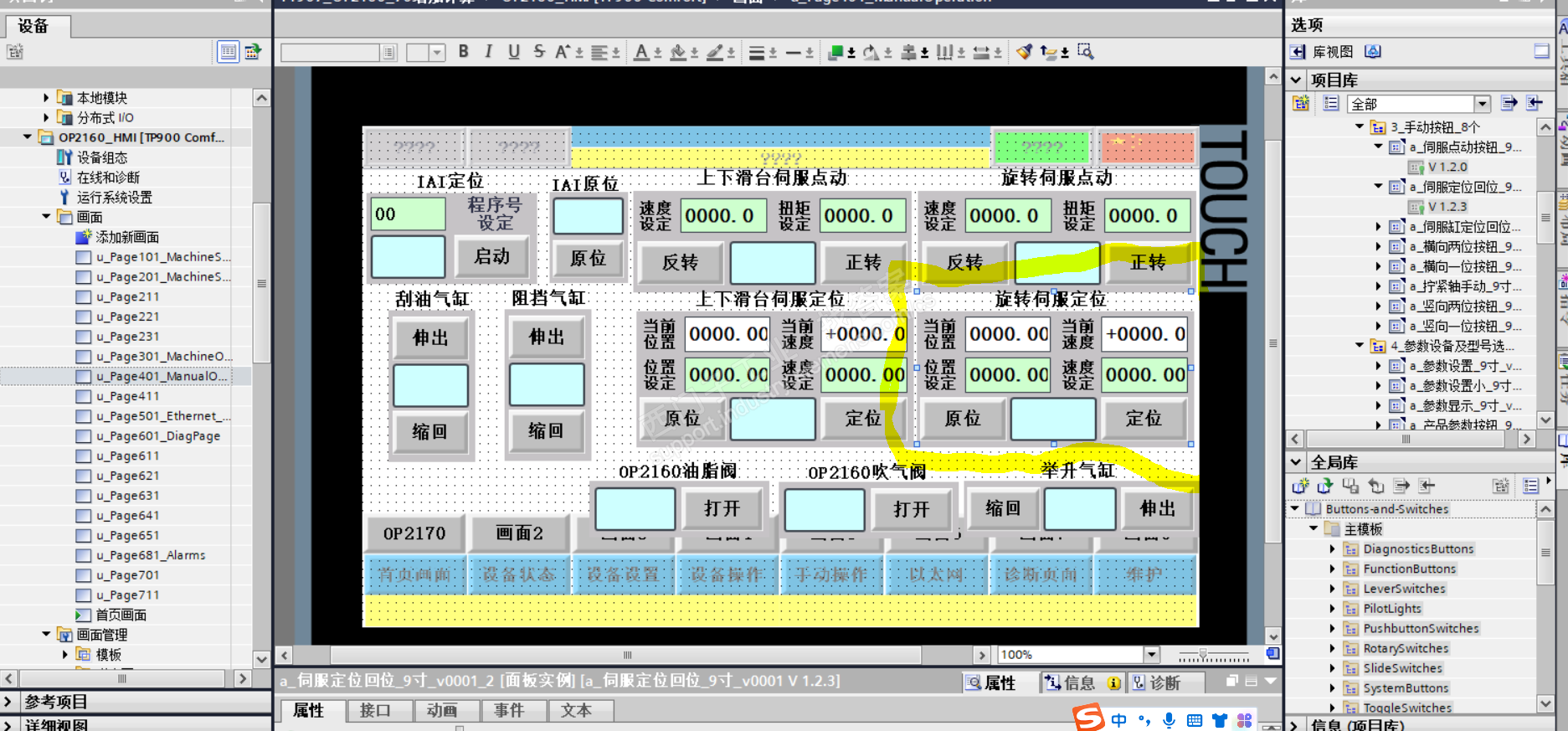This screenshot has width=1568, height=731.
Task: Collapse the 项目库 section
Action: 1297,80
